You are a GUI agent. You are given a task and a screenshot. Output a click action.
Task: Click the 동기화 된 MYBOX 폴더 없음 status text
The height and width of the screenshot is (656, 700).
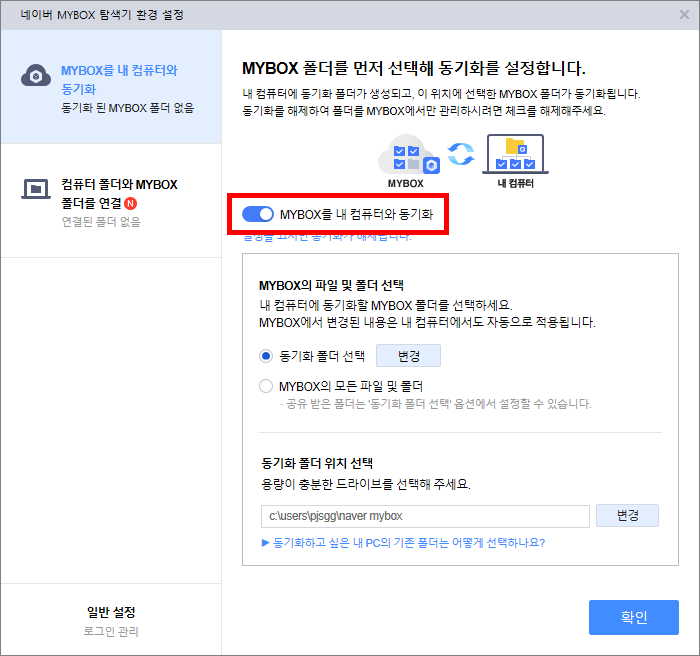pyautogui.click(x=128, y=108)
